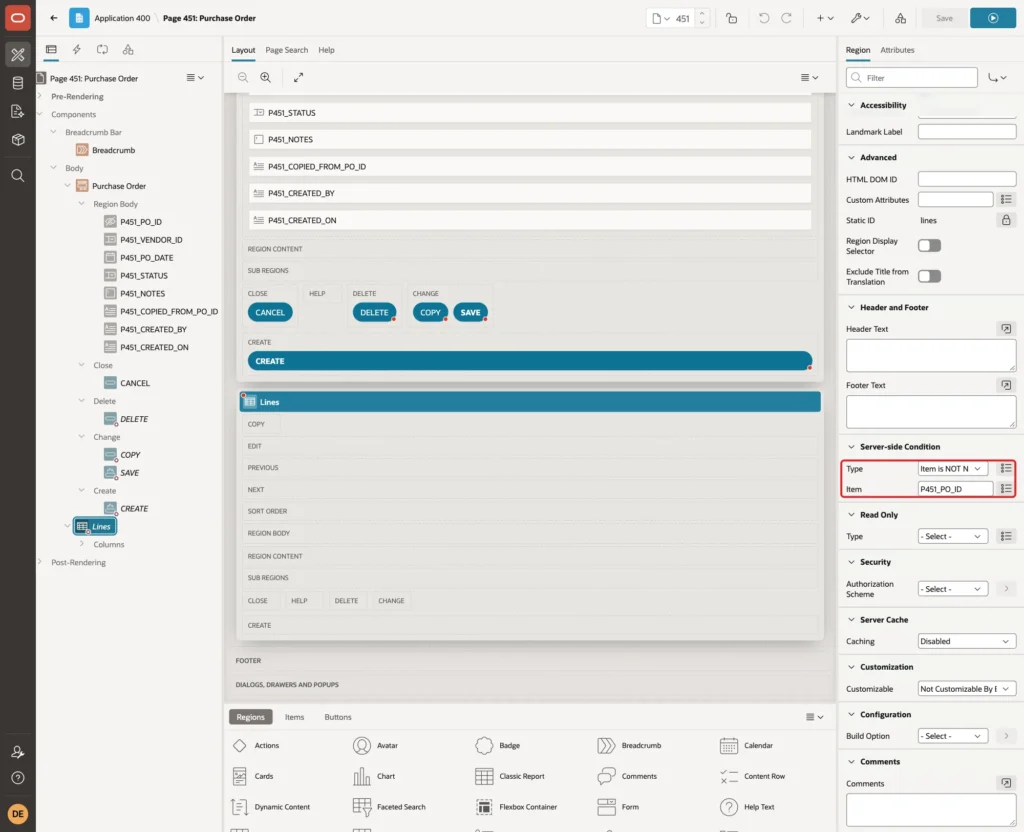Show the Items gallery tab
The image size is (1024, 832).
coord(294,717)
